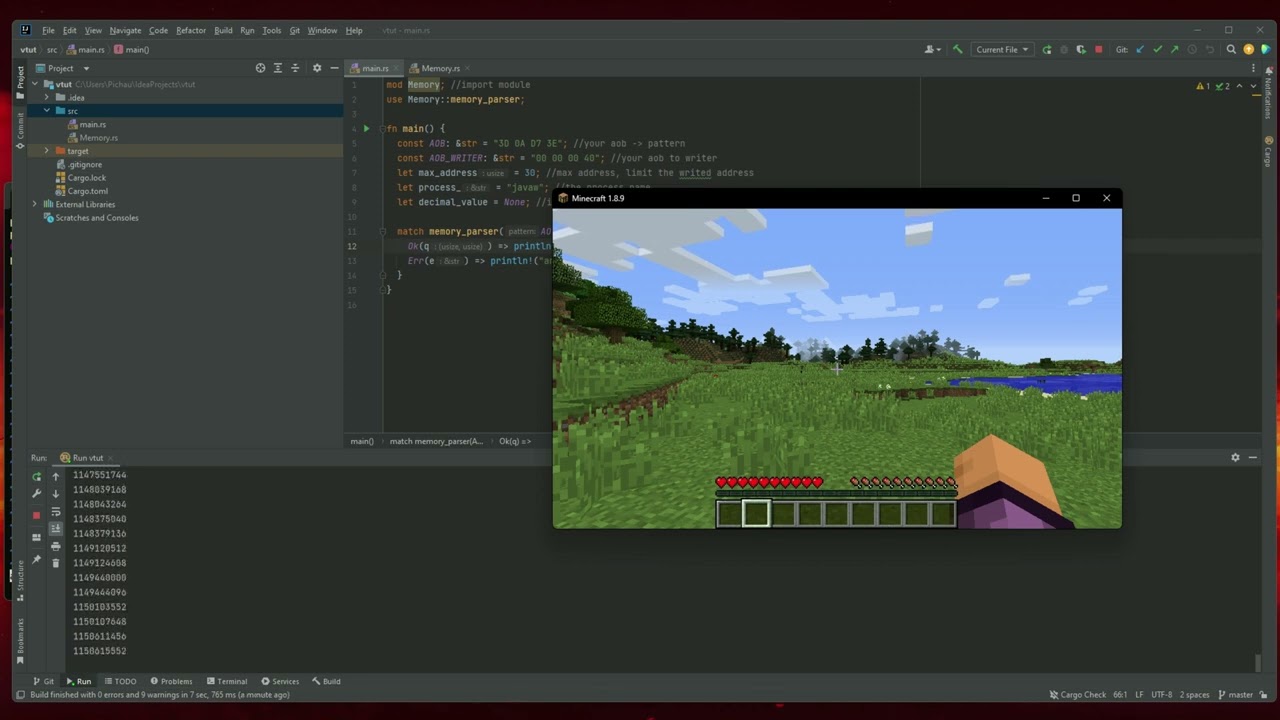Open user account dropdown in toolbar

[932, 49]
